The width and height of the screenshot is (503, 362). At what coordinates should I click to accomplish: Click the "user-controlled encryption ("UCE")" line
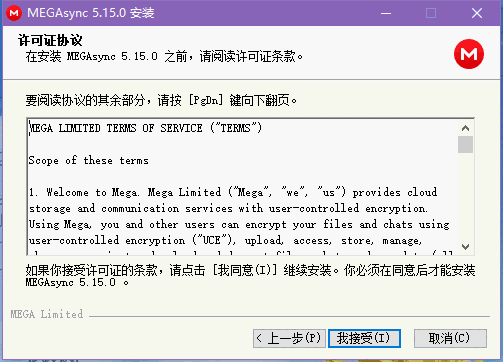pos(225,240)
